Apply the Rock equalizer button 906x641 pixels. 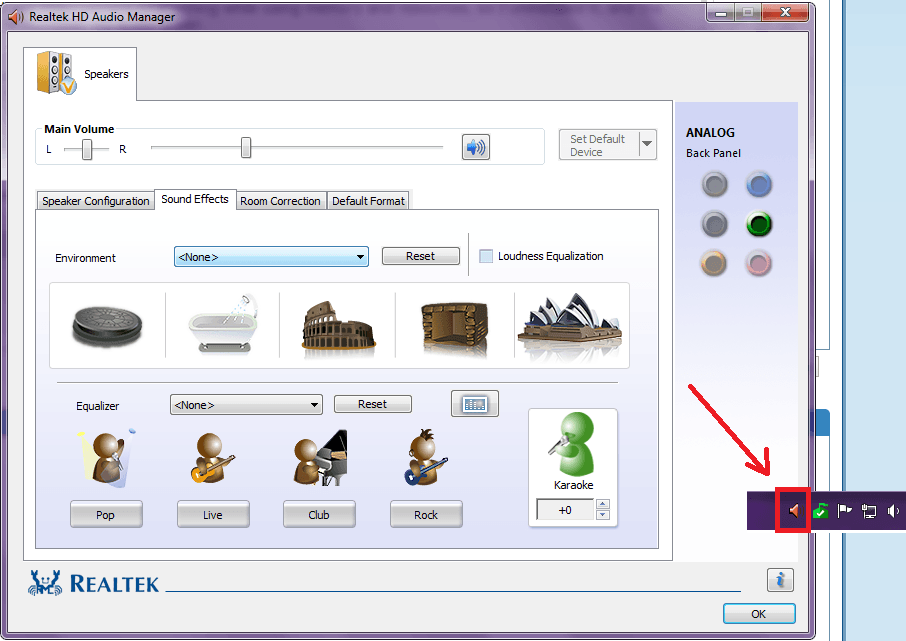[x=426, y=514]
